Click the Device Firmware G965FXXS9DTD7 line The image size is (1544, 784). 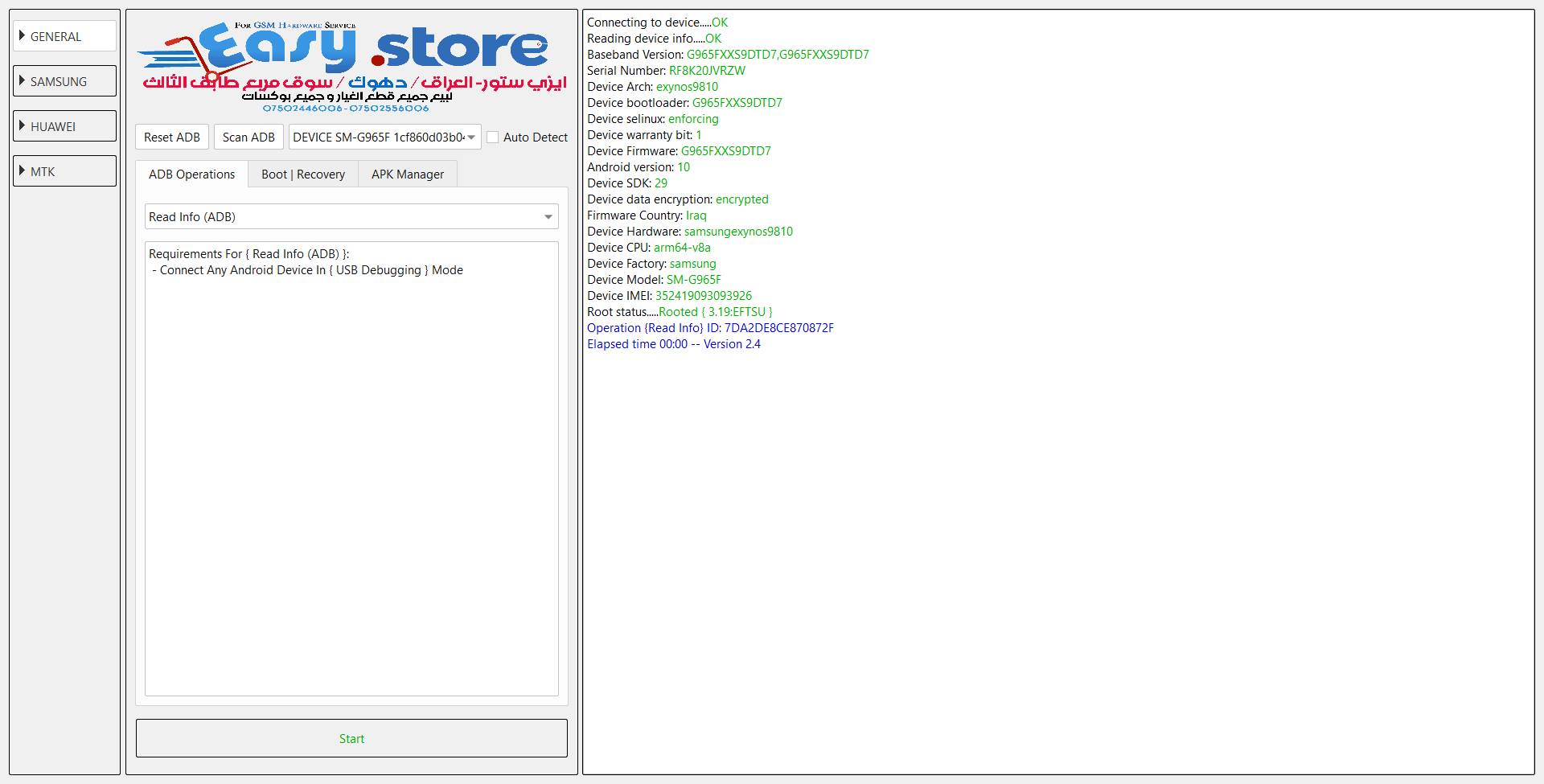click(x=679, y=151)
